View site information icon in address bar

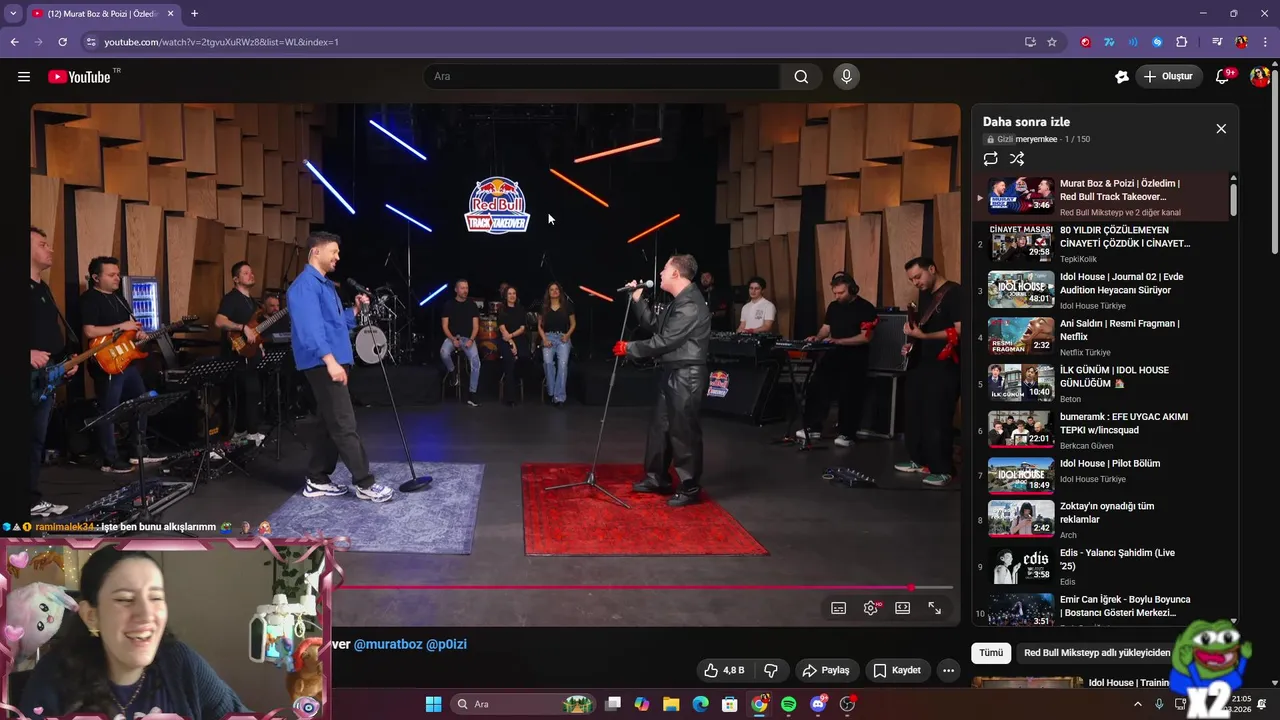(91, 42)
